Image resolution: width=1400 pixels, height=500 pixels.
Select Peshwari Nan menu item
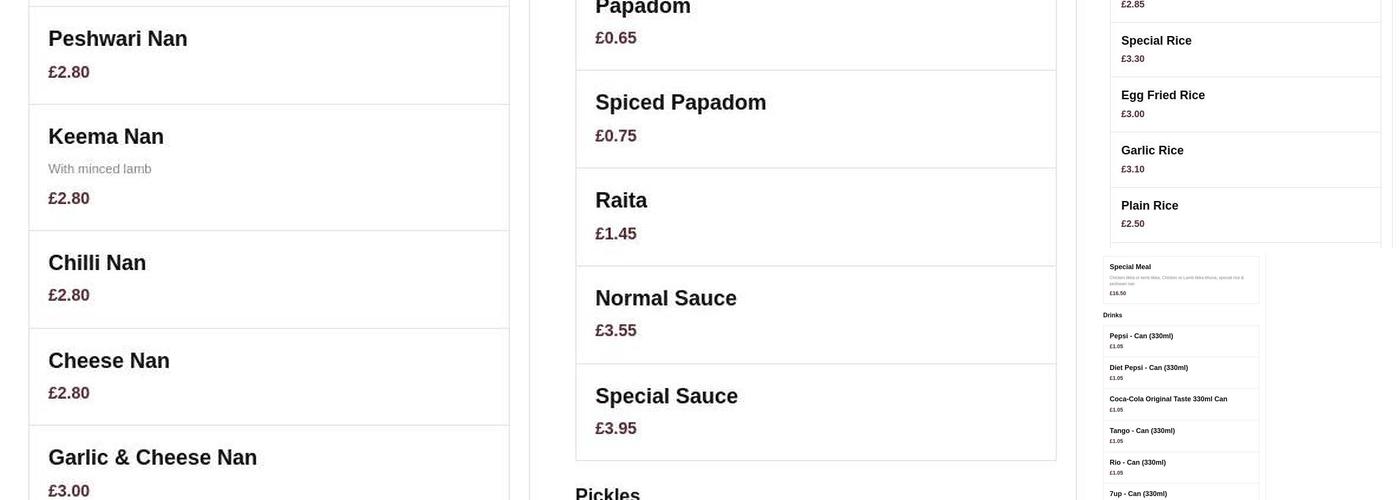268,55
